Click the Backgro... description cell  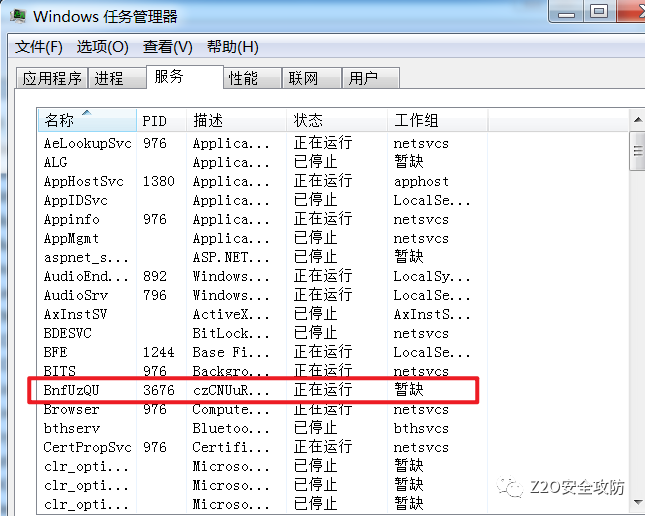(231, 371)
